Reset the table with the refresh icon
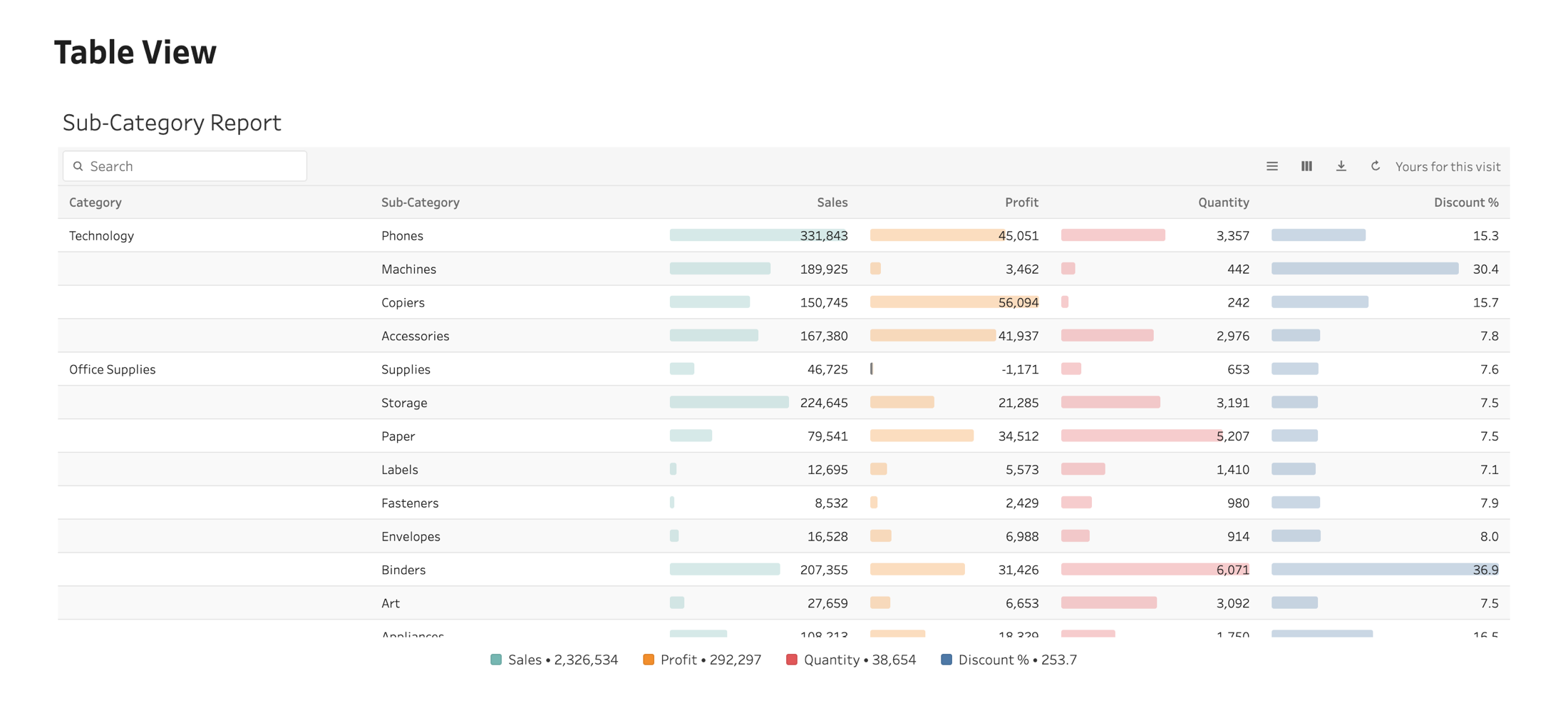1568x713 pixels. (x=1376, y=166)
